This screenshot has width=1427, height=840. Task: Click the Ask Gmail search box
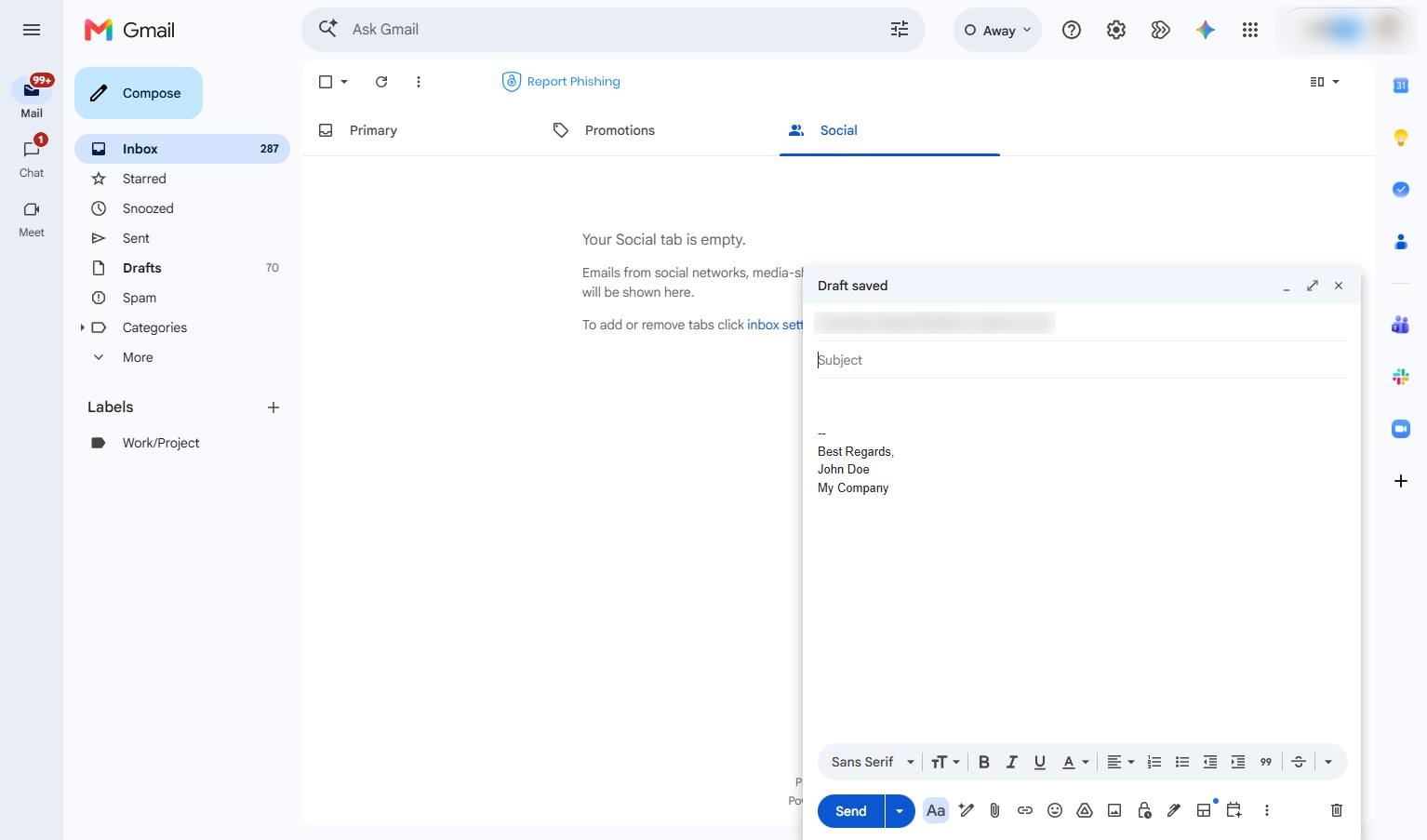(614, 30)
